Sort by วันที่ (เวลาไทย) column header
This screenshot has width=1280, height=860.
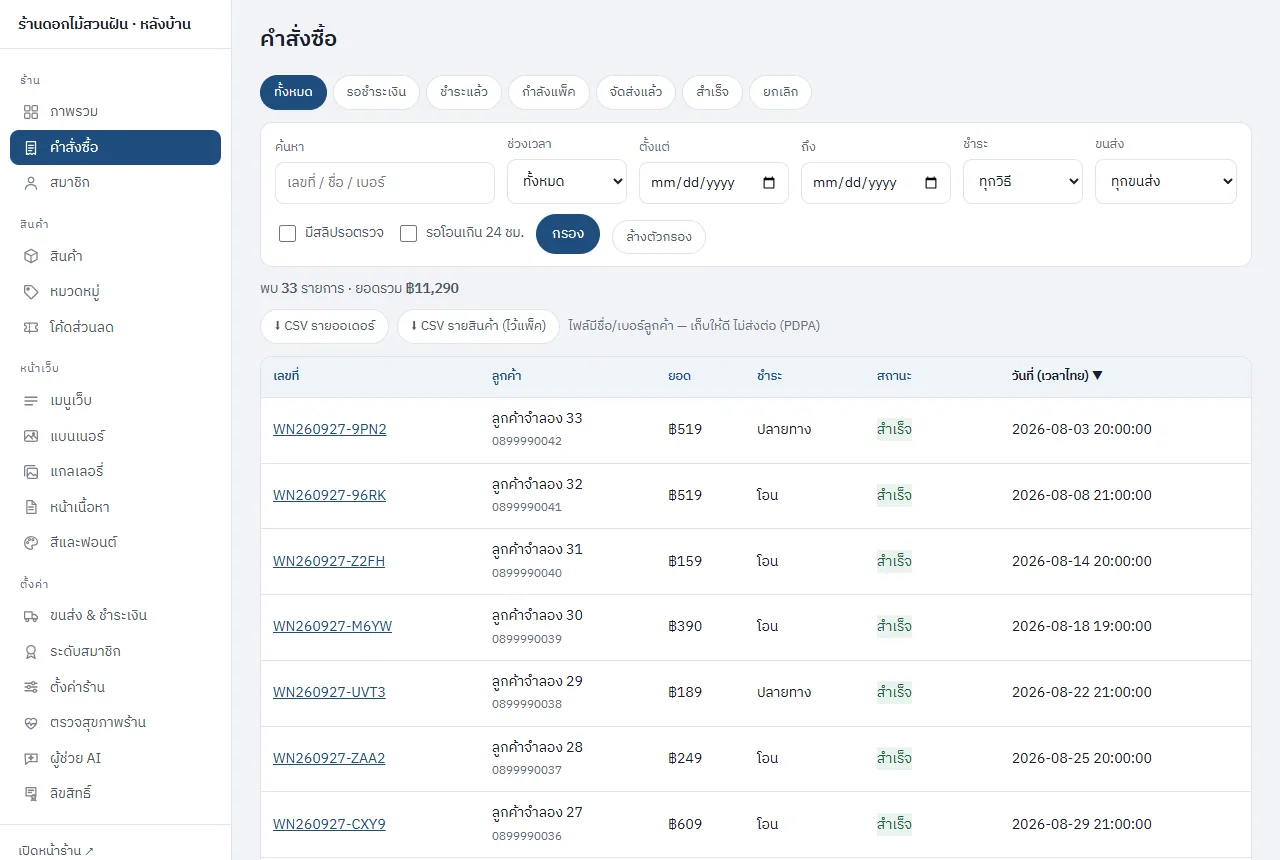click(x=1057, y=376)
